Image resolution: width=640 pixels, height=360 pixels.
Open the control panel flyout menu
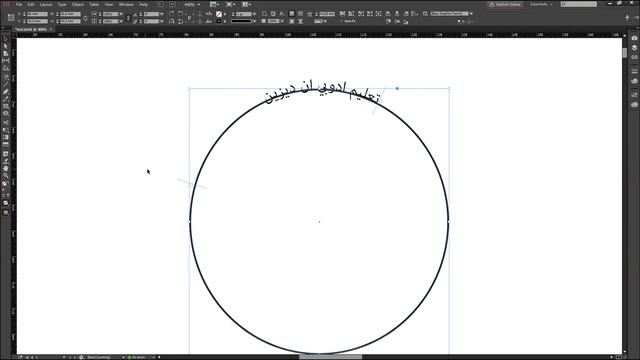click(636, 17)
